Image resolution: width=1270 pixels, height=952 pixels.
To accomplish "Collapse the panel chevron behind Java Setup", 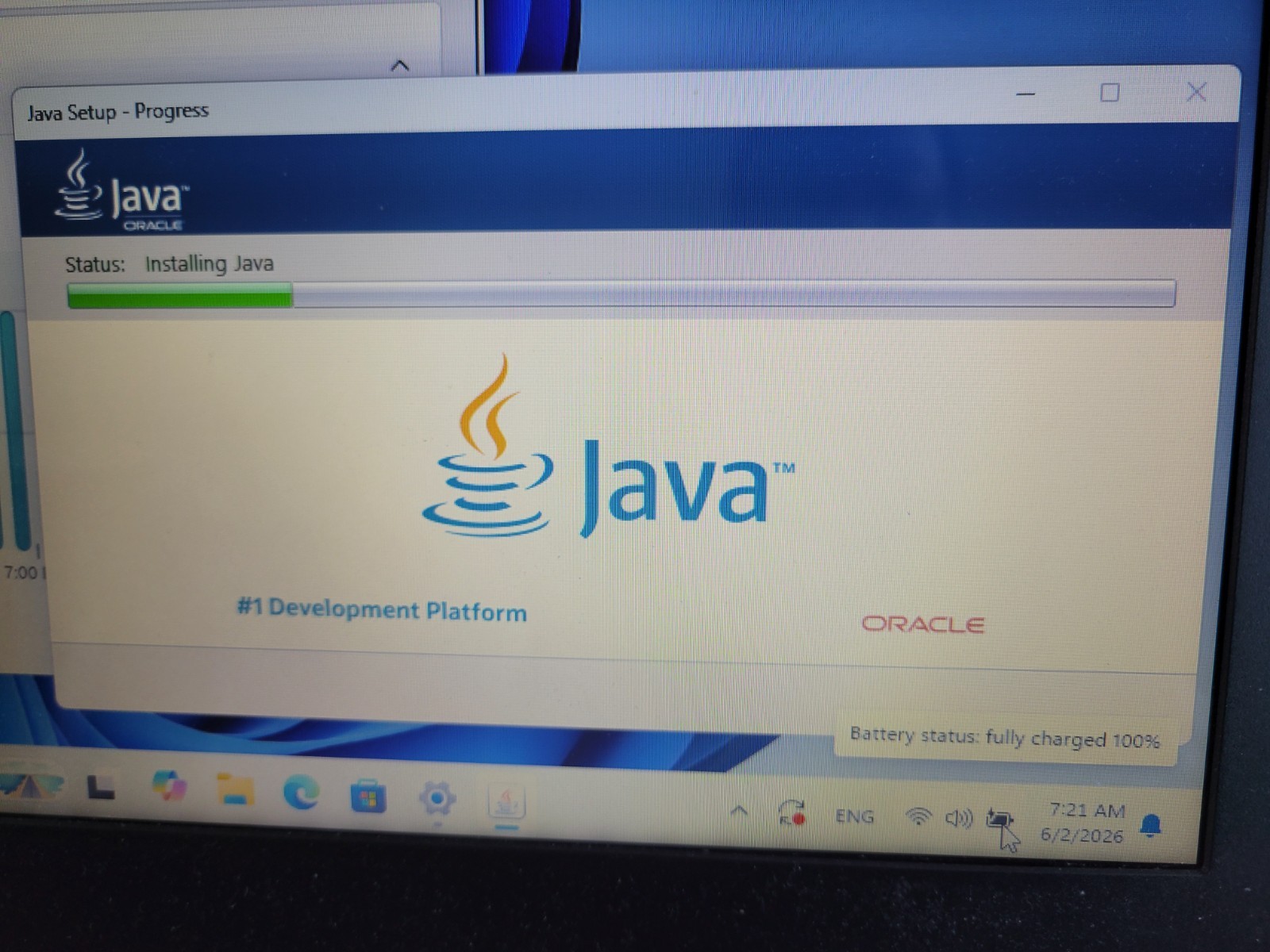I will [x=400, y=66].
